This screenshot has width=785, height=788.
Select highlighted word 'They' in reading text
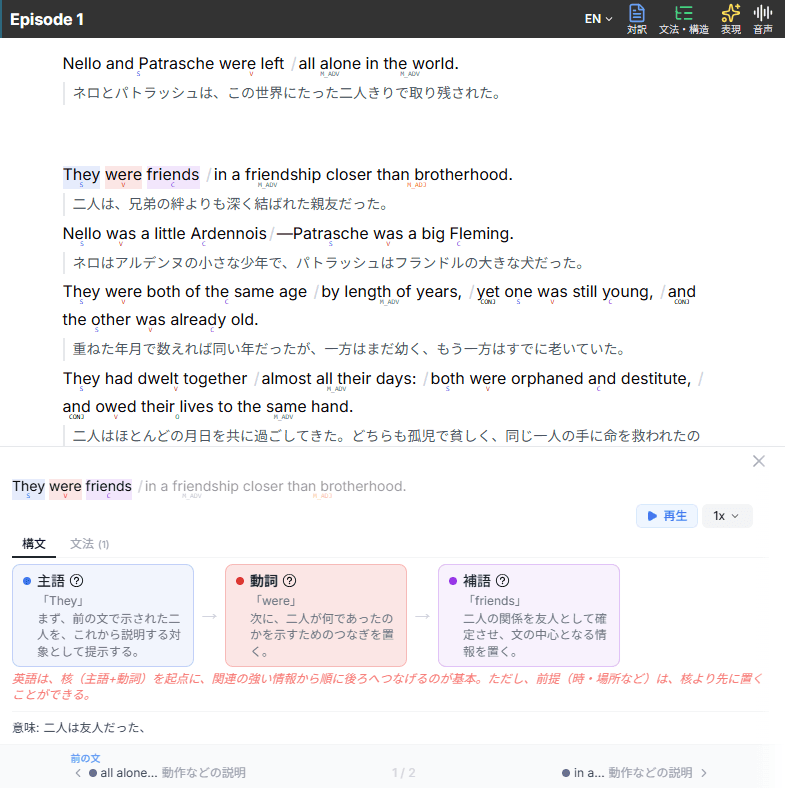81,175
